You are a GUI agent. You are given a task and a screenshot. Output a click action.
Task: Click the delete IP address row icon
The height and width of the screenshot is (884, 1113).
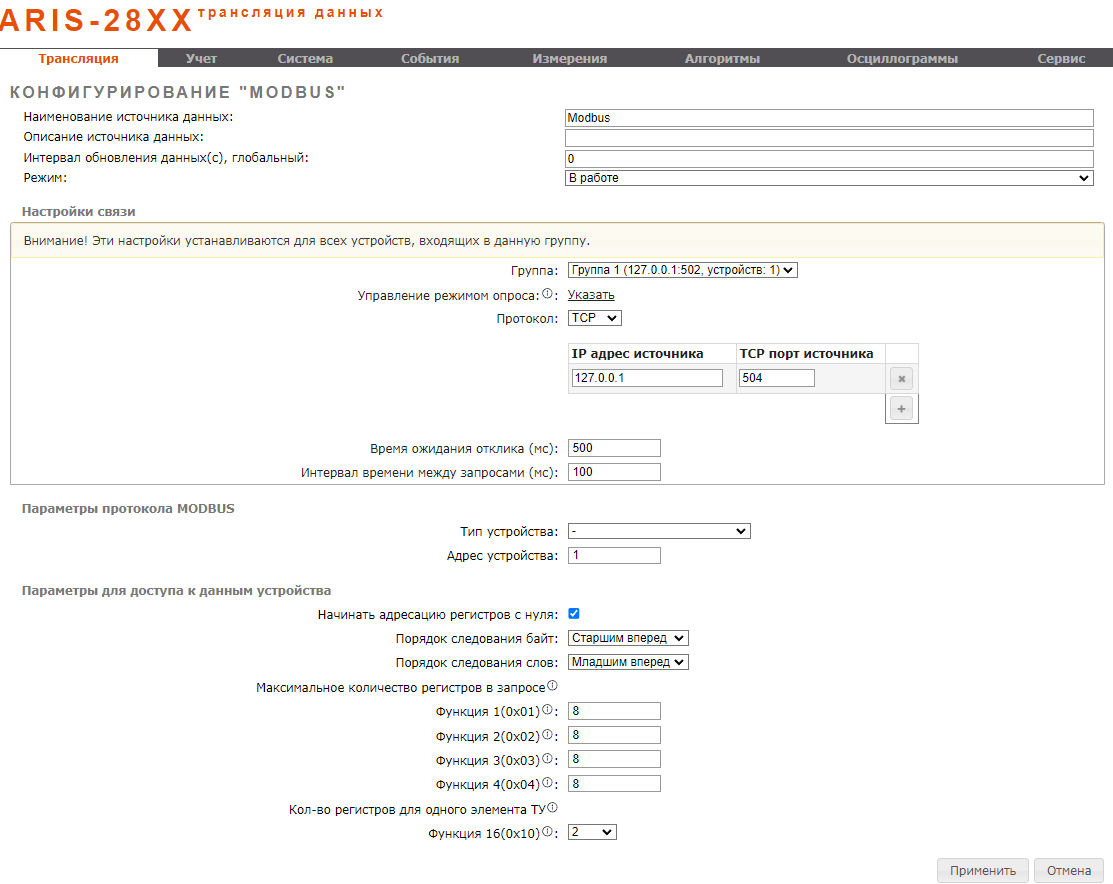point(901,379)
